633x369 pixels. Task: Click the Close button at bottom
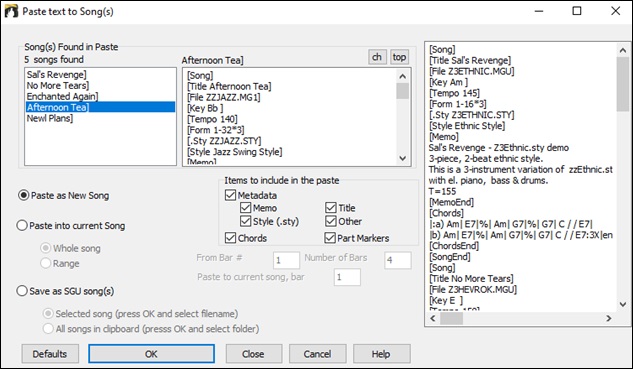pyautogui.click(x=254, y=354)
